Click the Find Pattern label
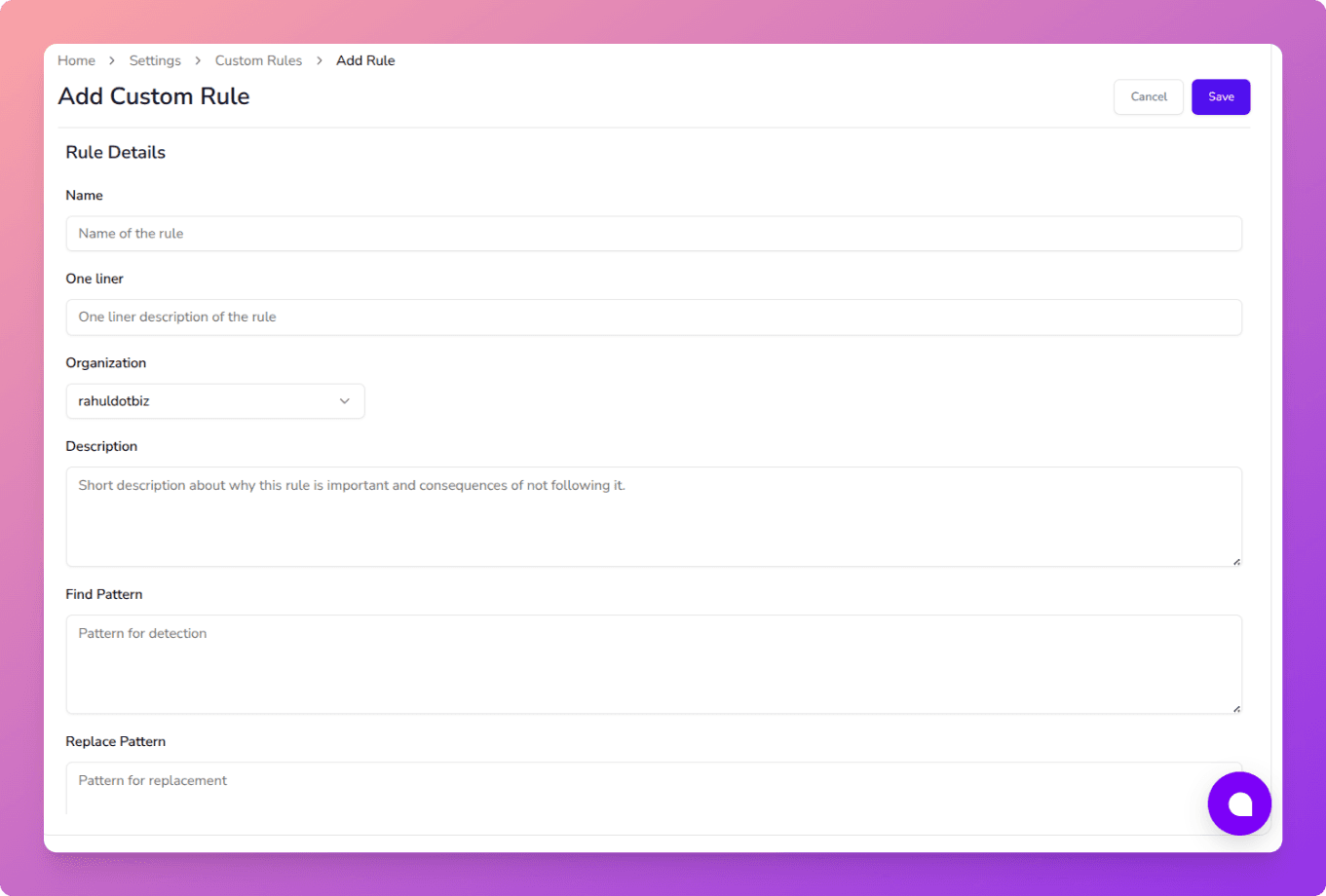Viewport: 1326px width, 896px height. [104, 594]
